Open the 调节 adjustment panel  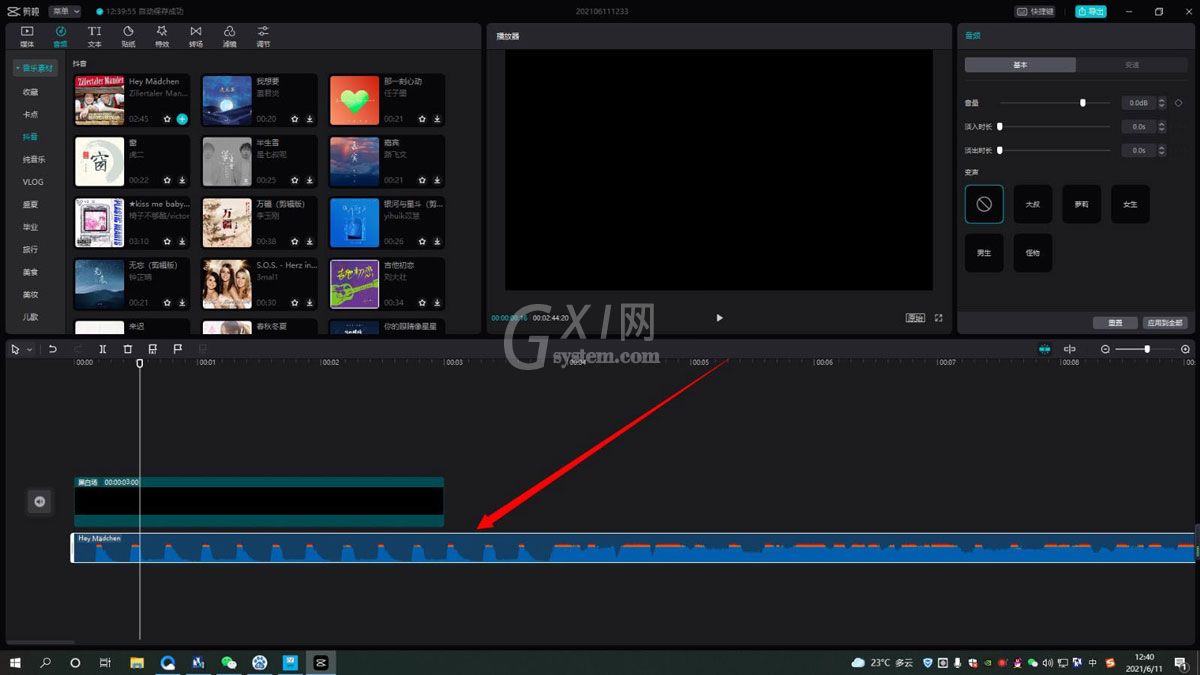click(x=263, y=36)
